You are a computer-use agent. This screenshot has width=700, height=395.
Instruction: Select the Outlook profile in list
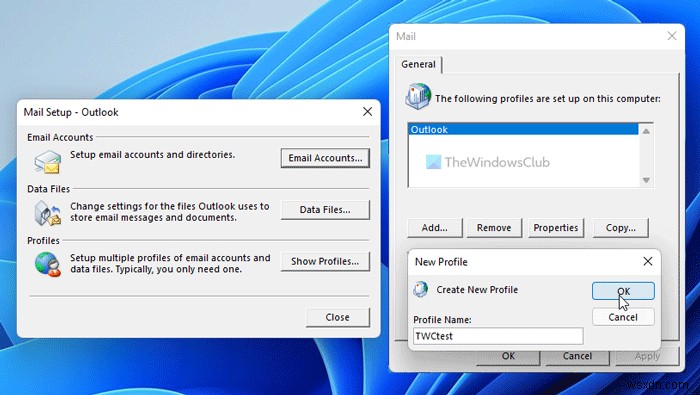(x=523, y=129)
